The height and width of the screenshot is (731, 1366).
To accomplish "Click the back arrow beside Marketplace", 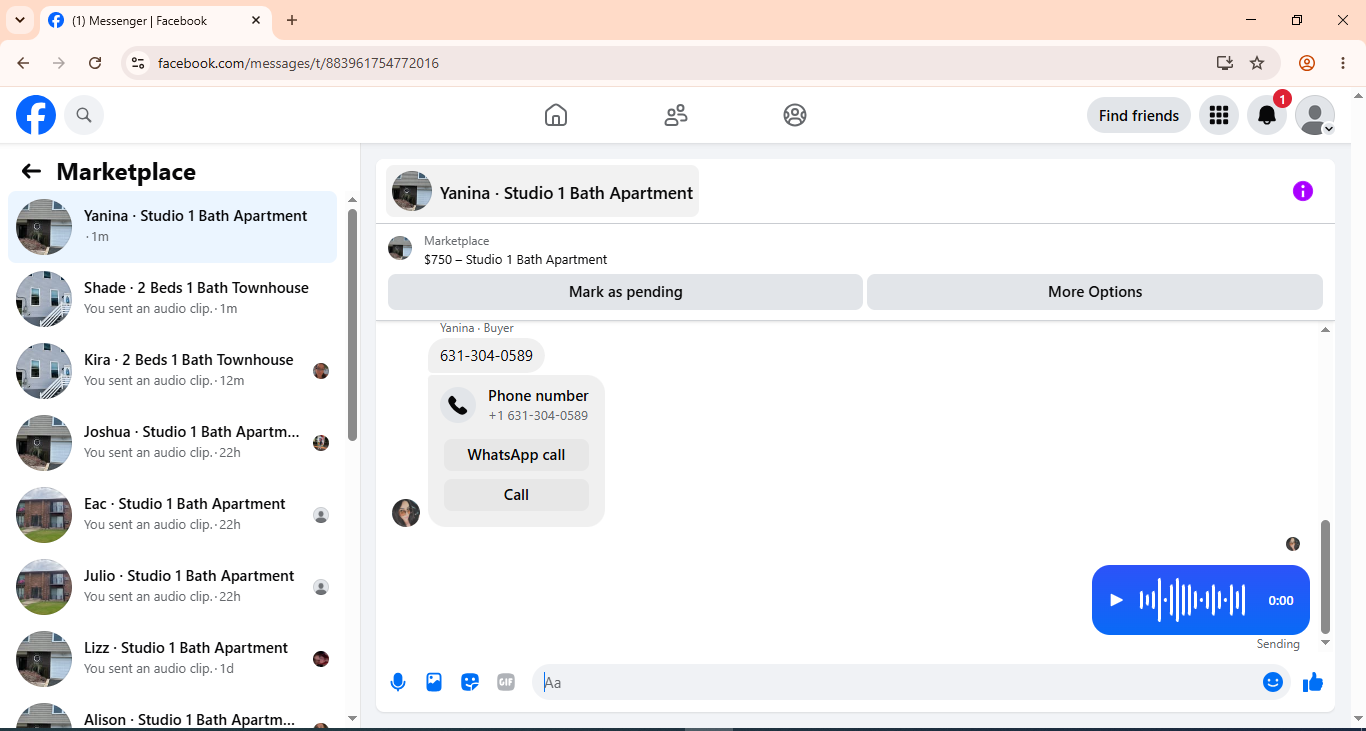I will click(x=31, y=171).
